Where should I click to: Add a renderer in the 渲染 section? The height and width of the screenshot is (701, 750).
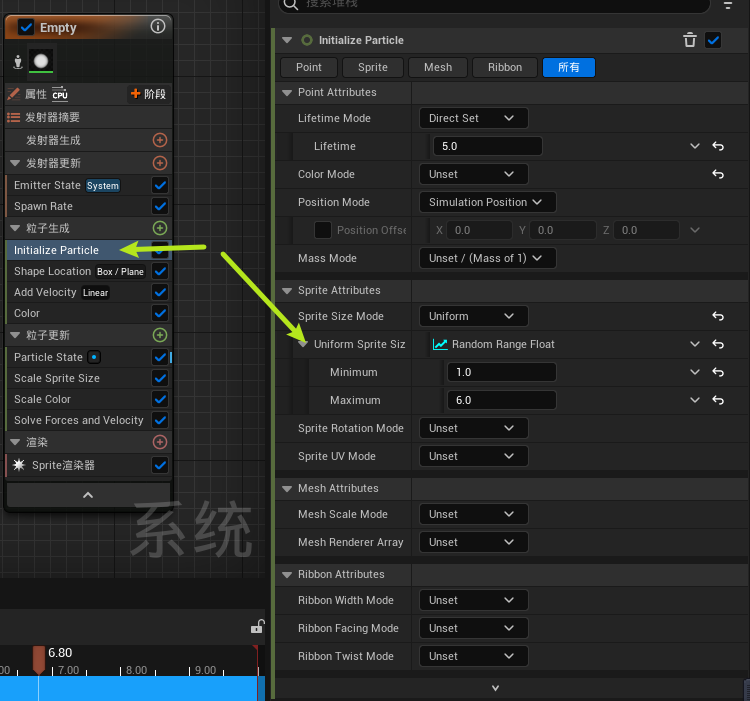pos(160,442)
